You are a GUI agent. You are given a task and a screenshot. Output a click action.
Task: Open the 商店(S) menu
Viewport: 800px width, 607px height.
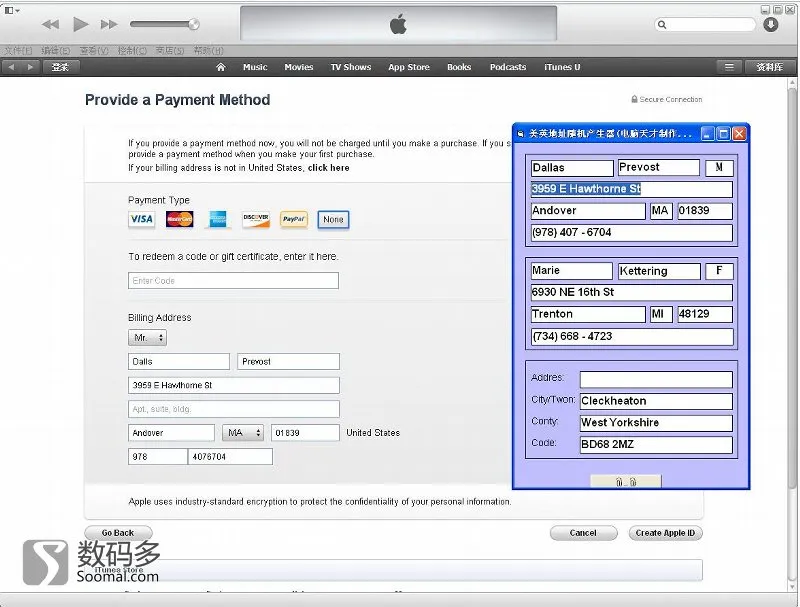[x=170, y=50]
